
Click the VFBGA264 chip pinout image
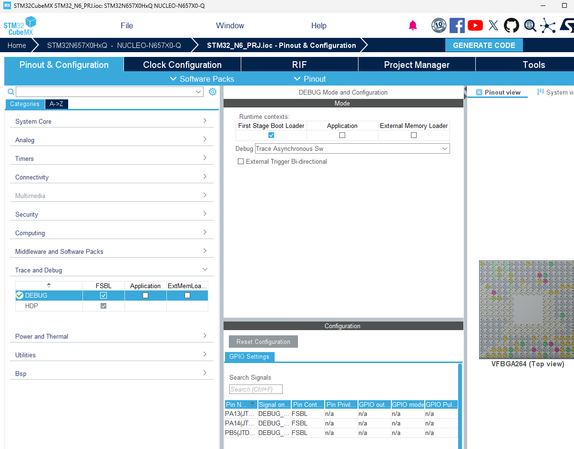tap(526, 310)
